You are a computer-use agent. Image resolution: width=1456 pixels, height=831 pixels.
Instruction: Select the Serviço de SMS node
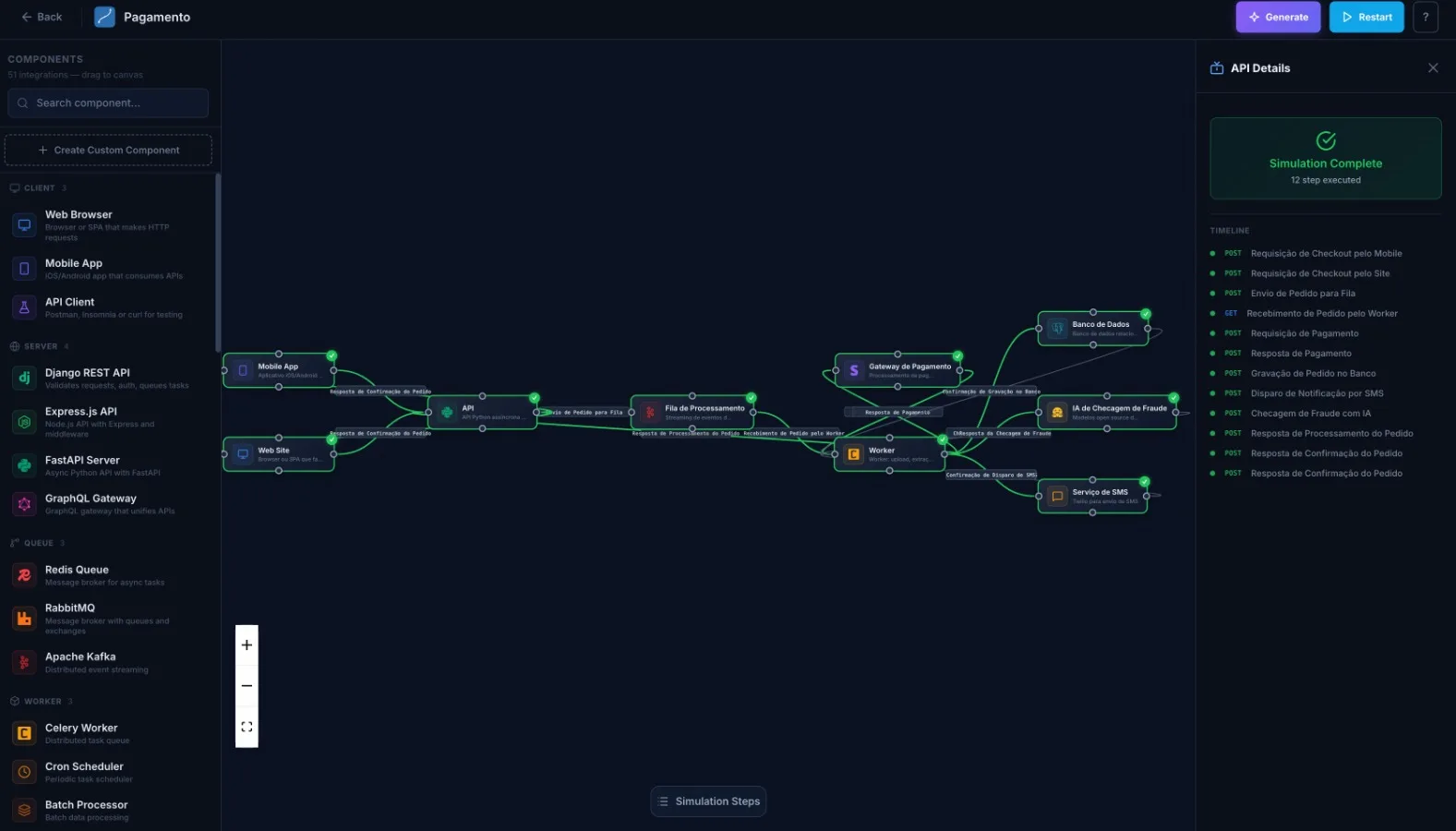[1093, 496]
